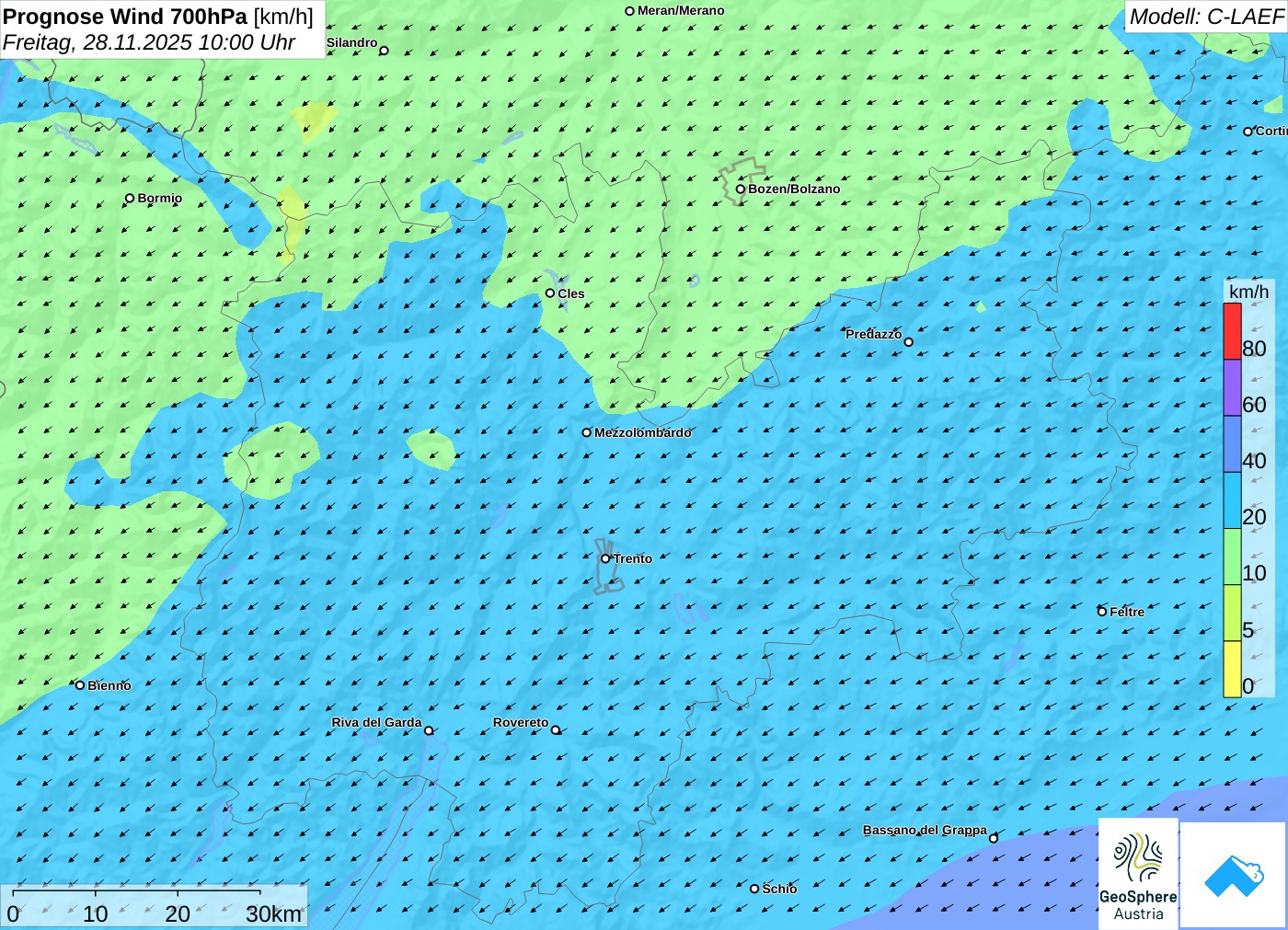Click the title 'Prognose Wind 700hPa [km/h]'

tap(158, 17)
